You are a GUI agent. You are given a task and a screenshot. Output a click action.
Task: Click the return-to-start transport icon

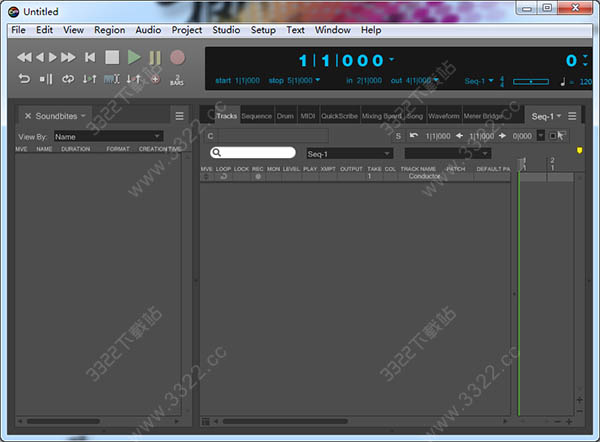90,58
